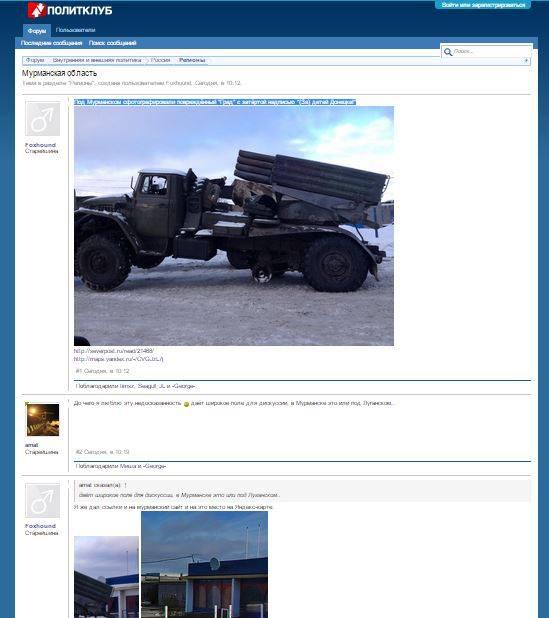Click the amat user avatar

click(x=43, y=420)
